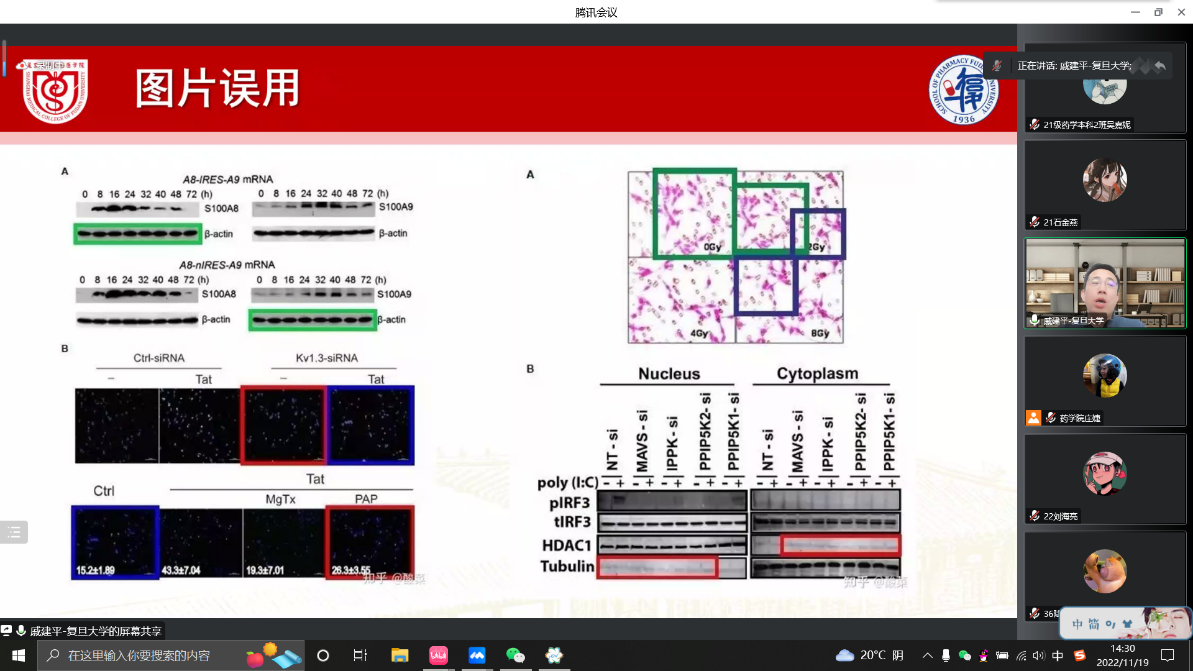
Task: Open the Windows Start menu
Action: tap(18, 655)
